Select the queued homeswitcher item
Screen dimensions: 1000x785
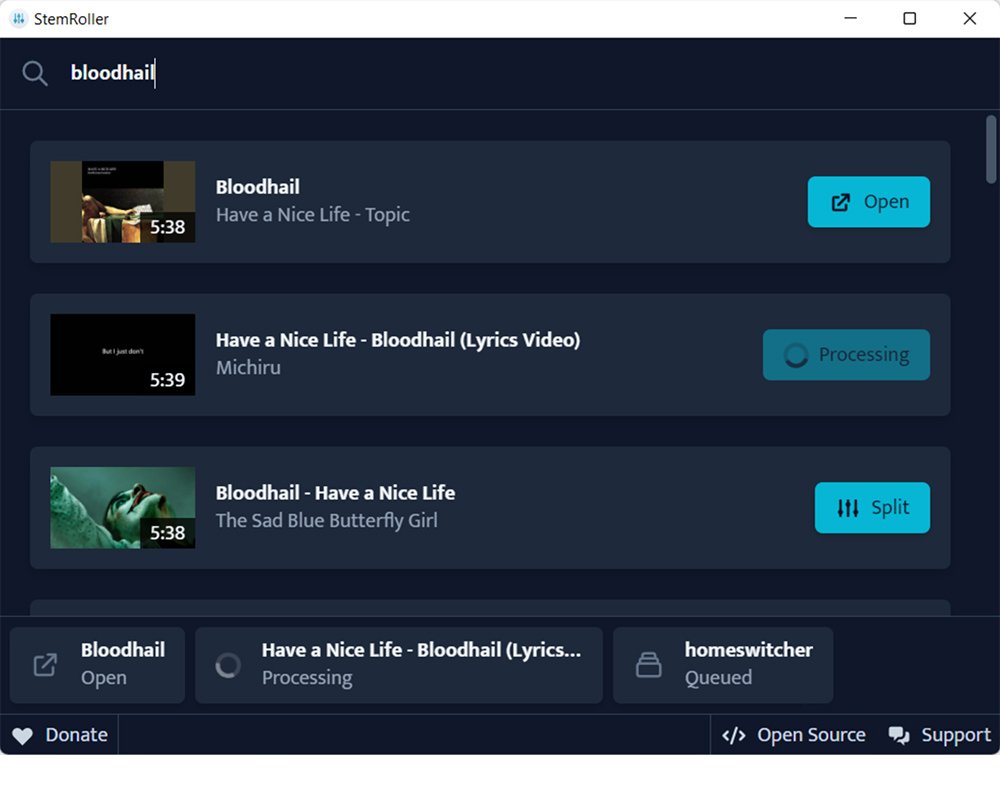[723, 665]
